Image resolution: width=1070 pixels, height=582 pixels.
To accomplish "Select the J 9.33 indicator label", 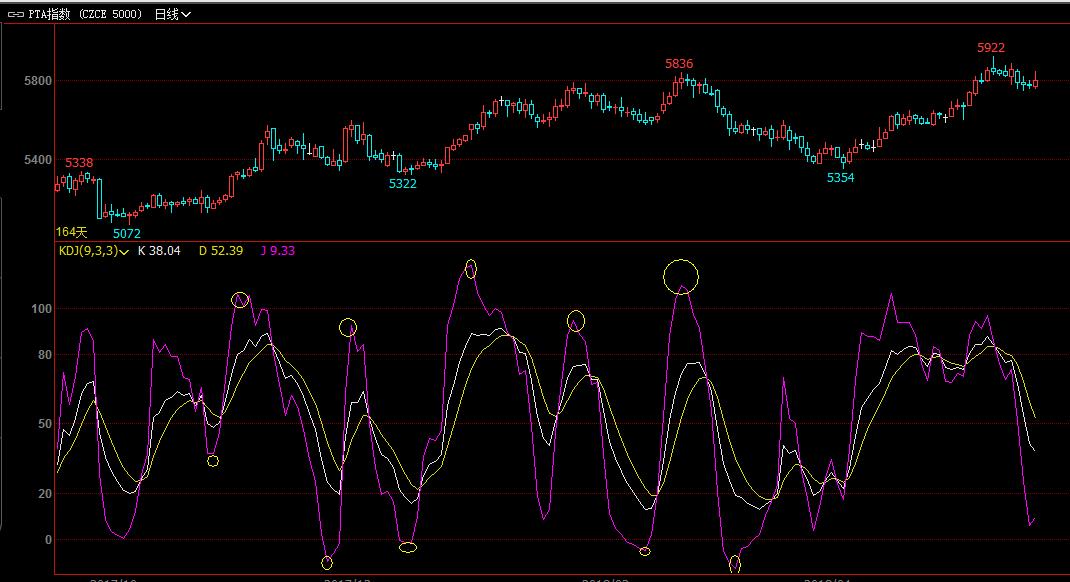I will coord(277,251).
